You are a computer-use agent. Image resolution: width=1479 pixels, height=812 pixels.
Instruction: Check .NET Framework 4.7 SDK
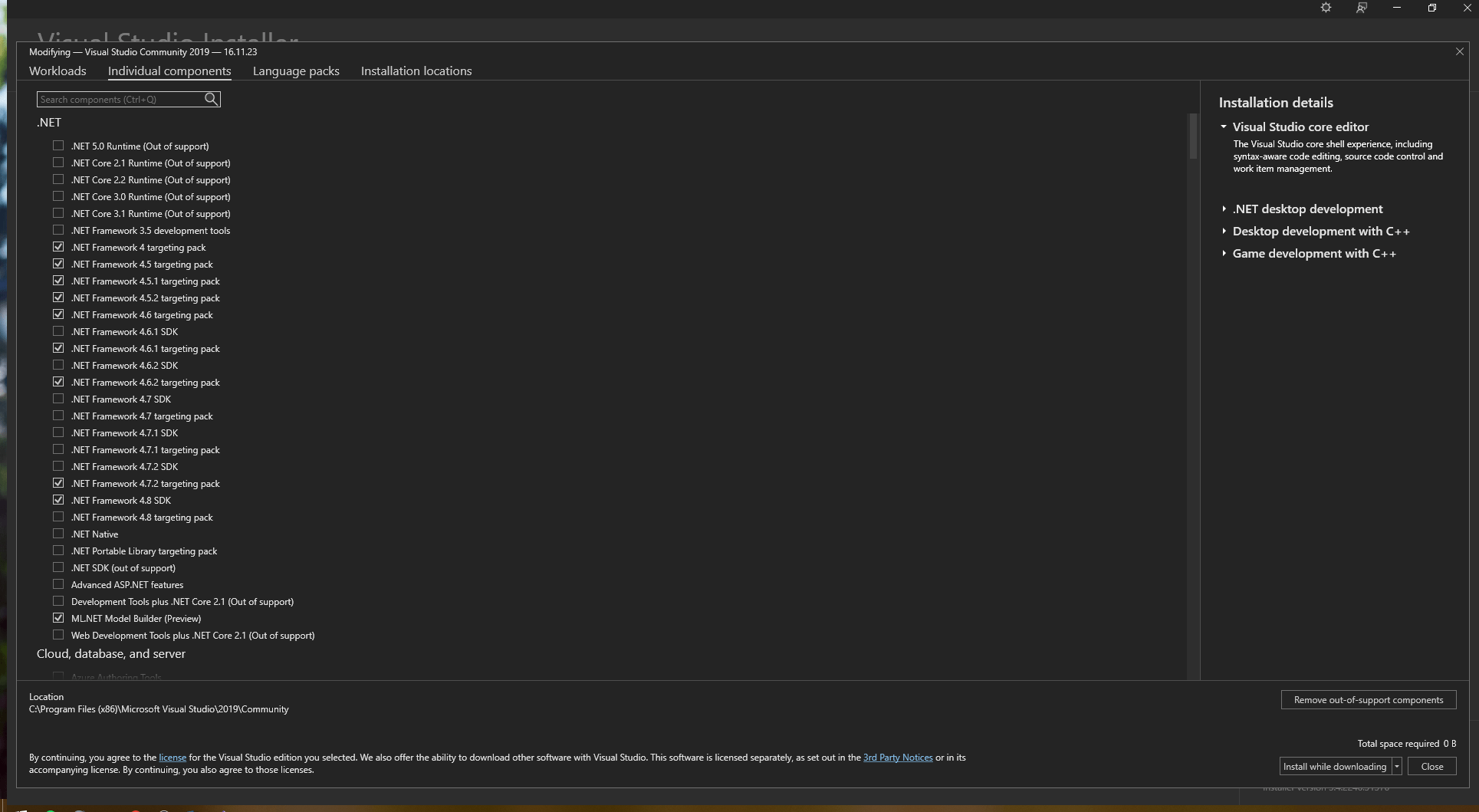(58, 399)
